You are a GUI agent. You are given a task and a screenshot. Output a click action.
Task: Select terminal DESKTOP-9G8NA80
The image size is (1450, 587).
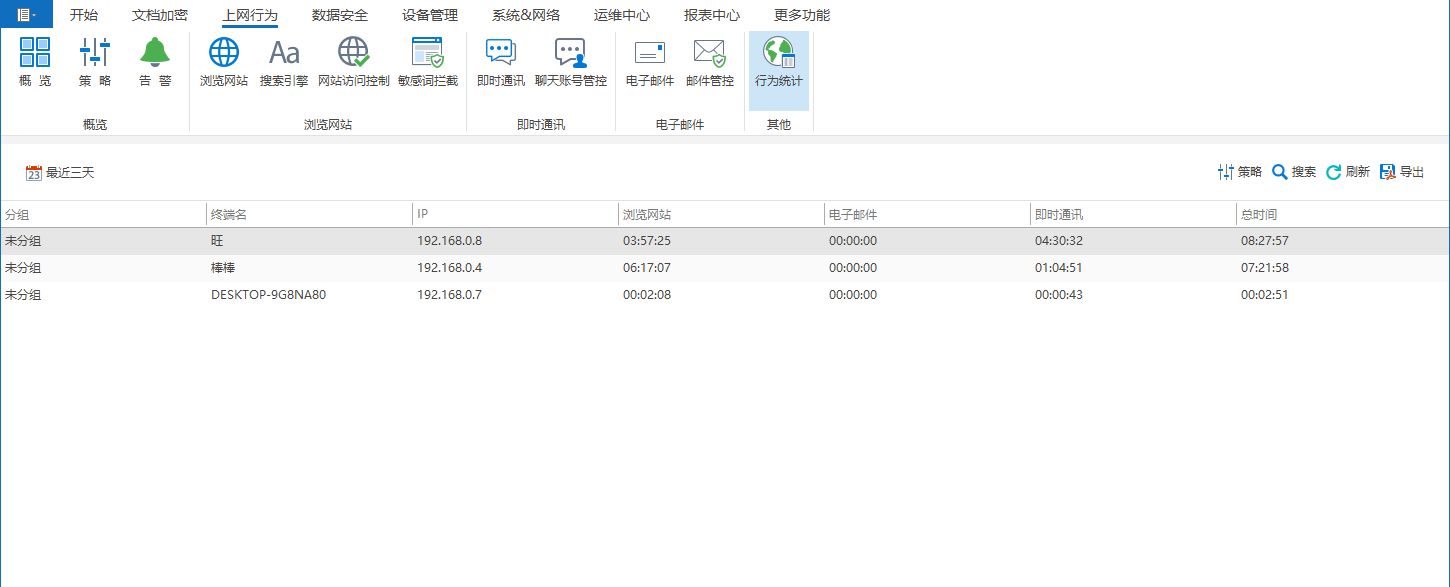268,295
